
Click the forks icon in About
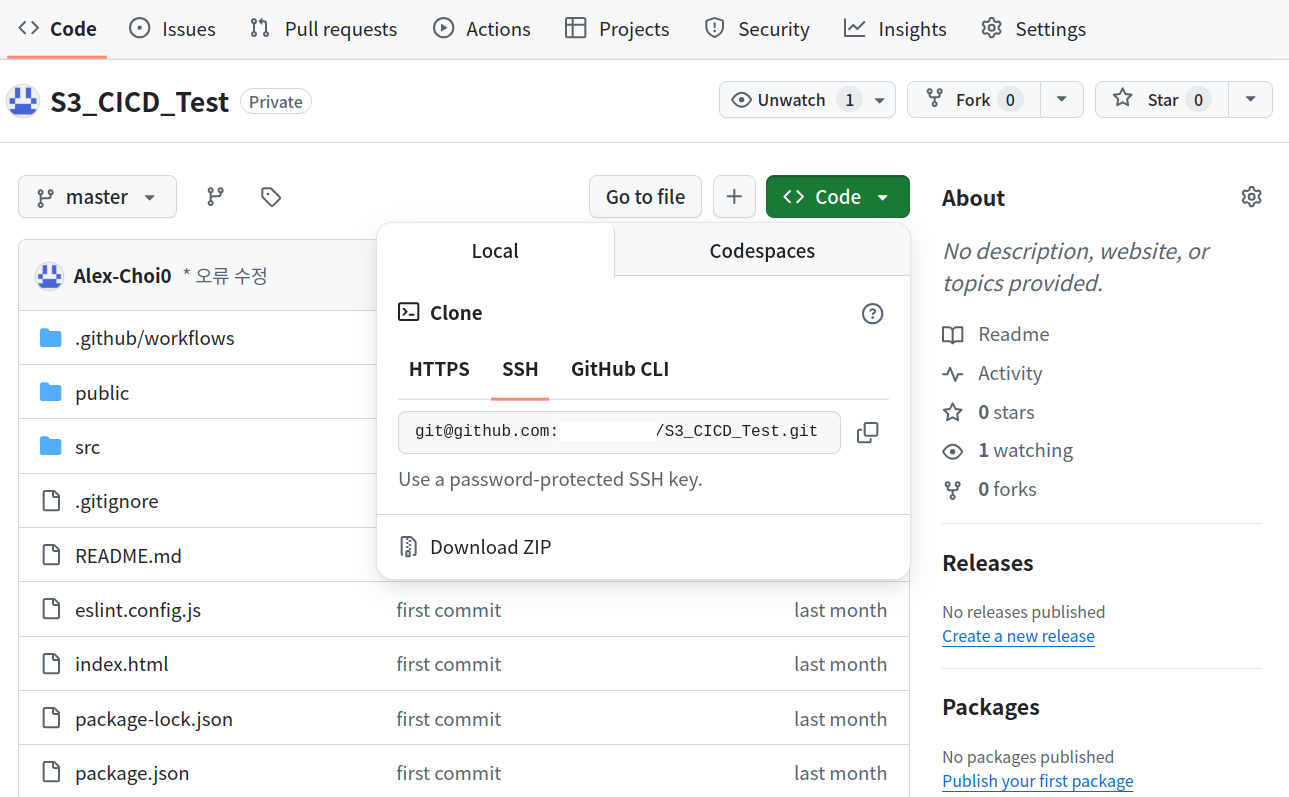coord(953,490)
